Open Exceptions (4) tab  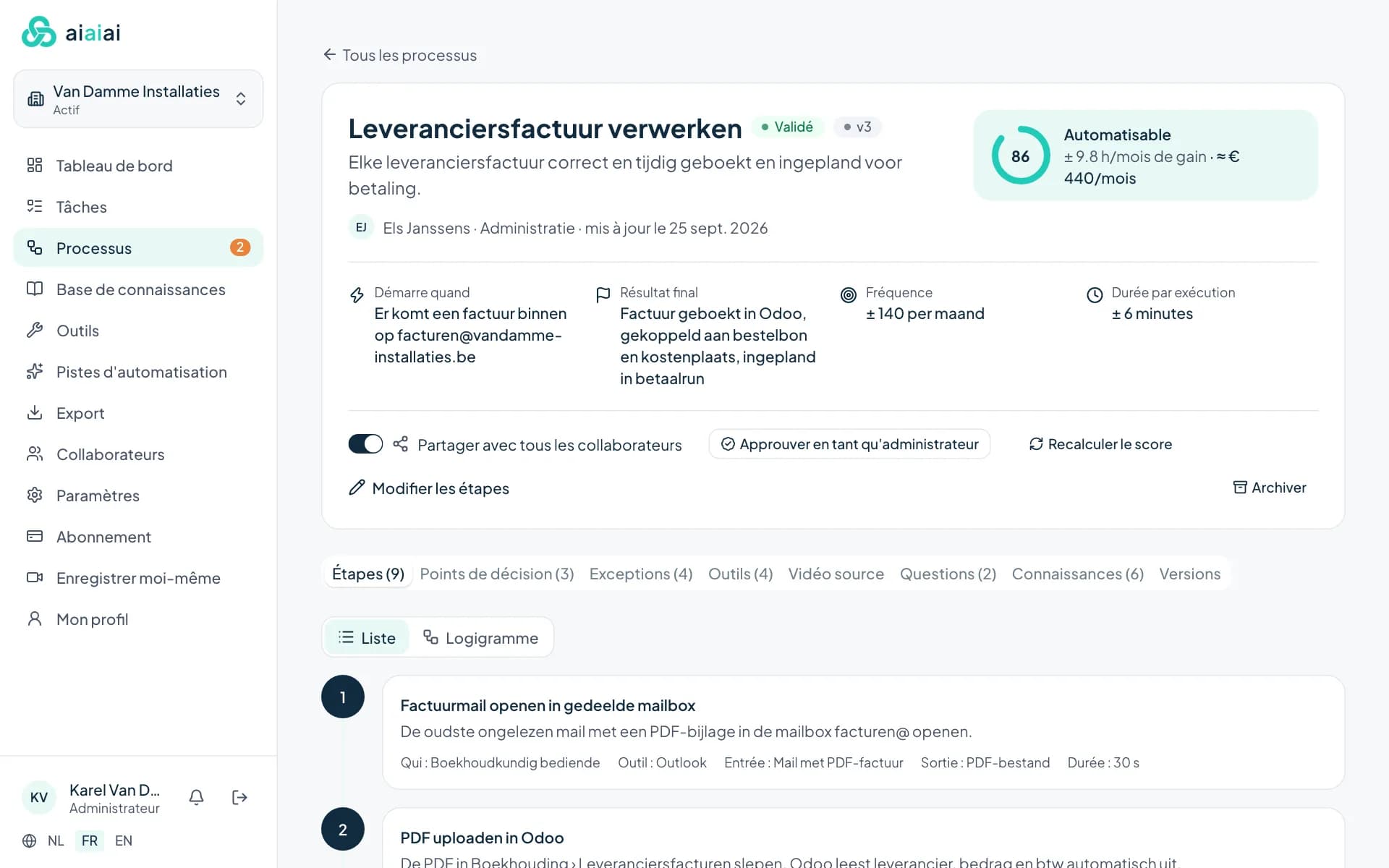[x=641, y=574]
